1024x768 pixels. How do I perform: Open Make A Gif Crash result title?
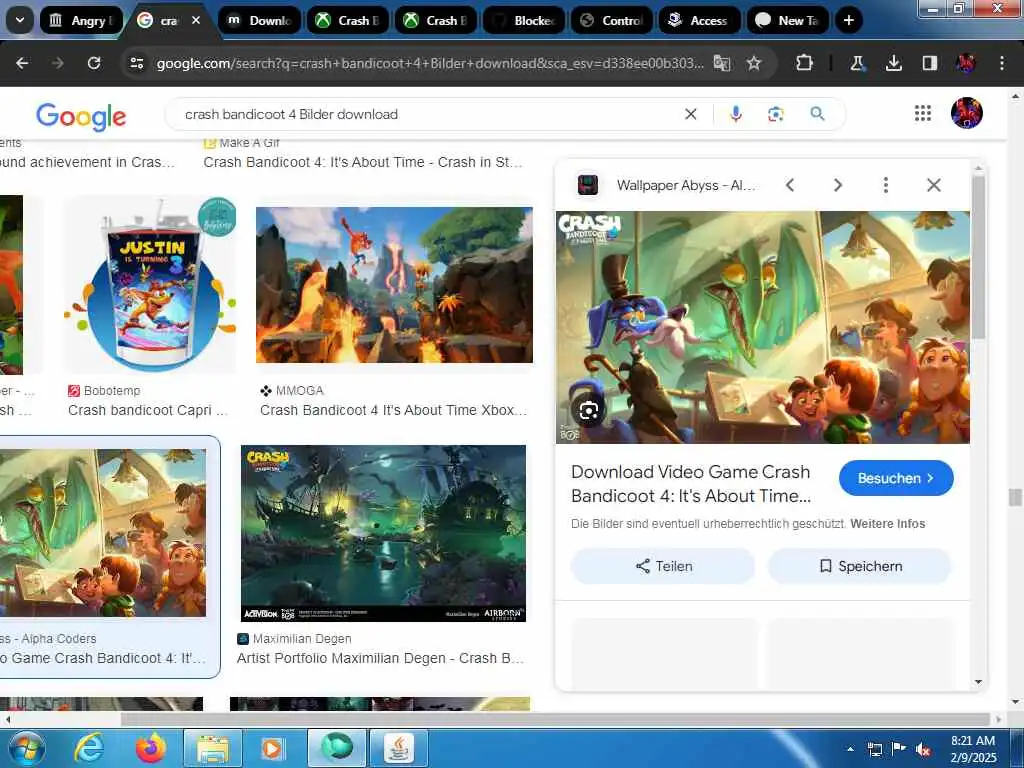[x=363, y=162]
